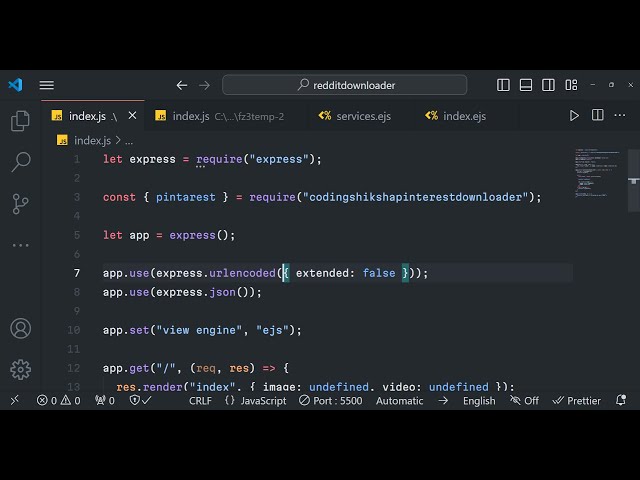Toggle the secondary side bar layout button

coord(547,85)
